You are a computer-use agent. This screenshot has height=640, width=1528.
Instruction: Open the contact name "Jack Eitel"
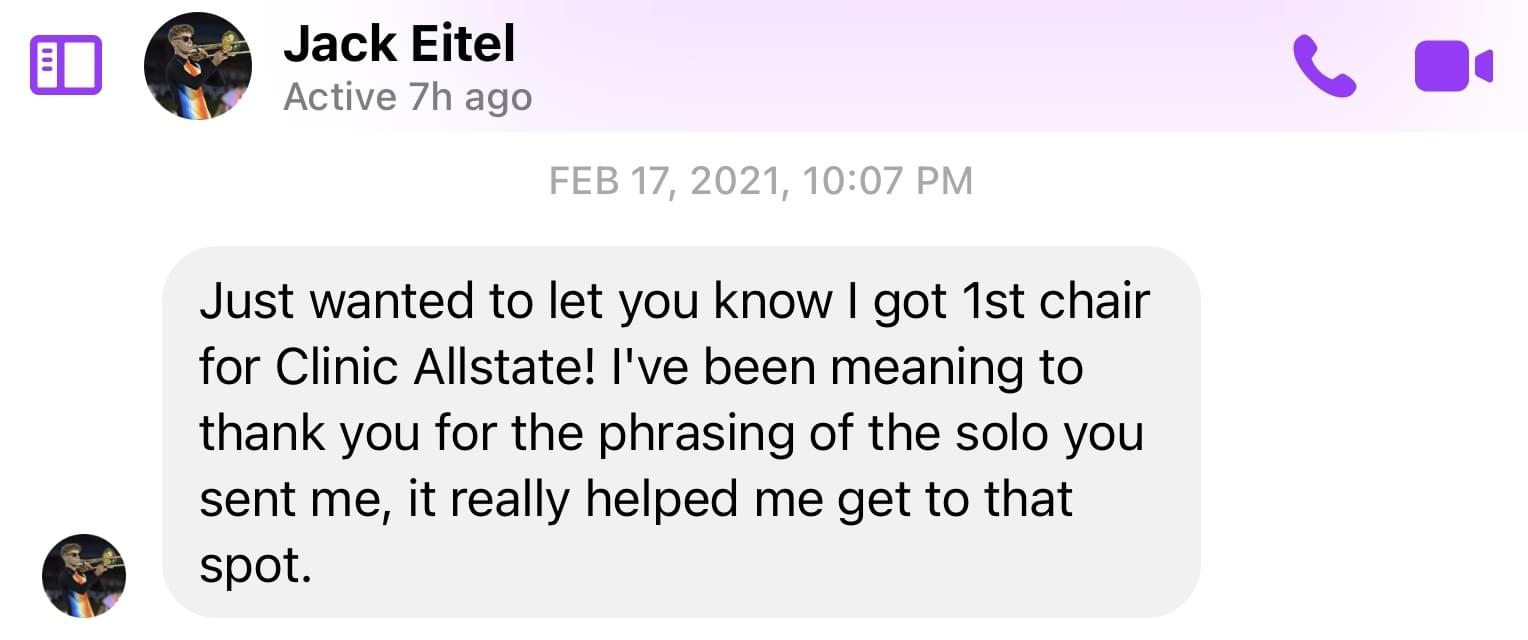[x=399, y=45]
